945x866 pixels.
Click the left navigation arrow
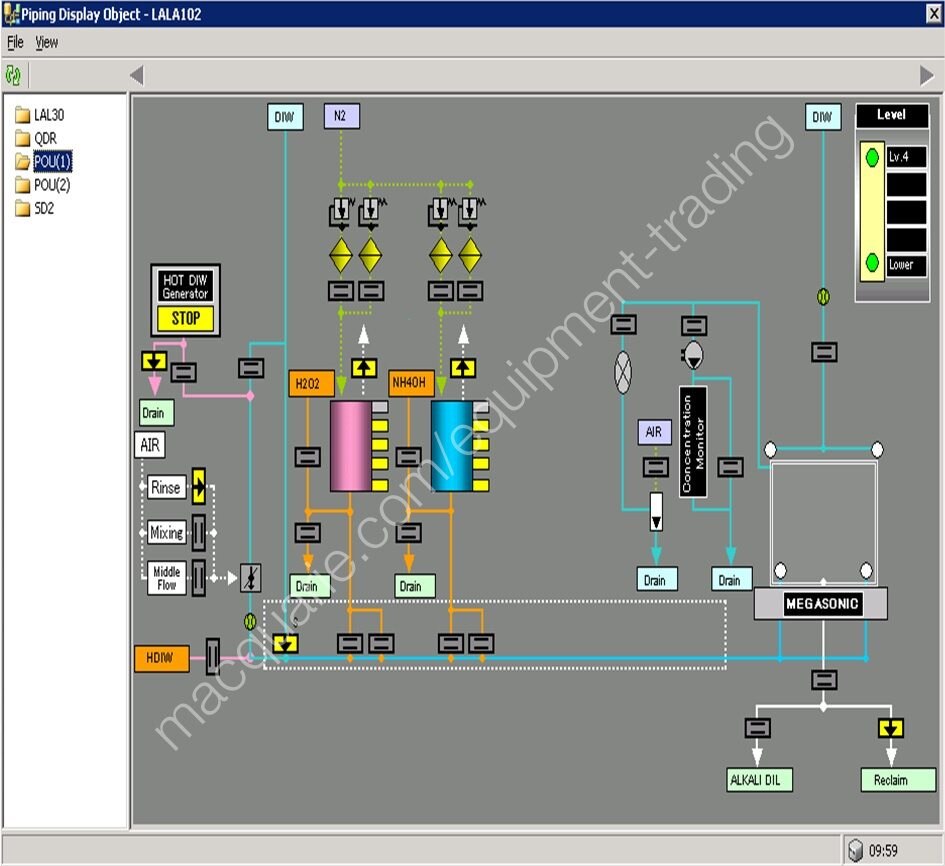click(x=137, y=75)
